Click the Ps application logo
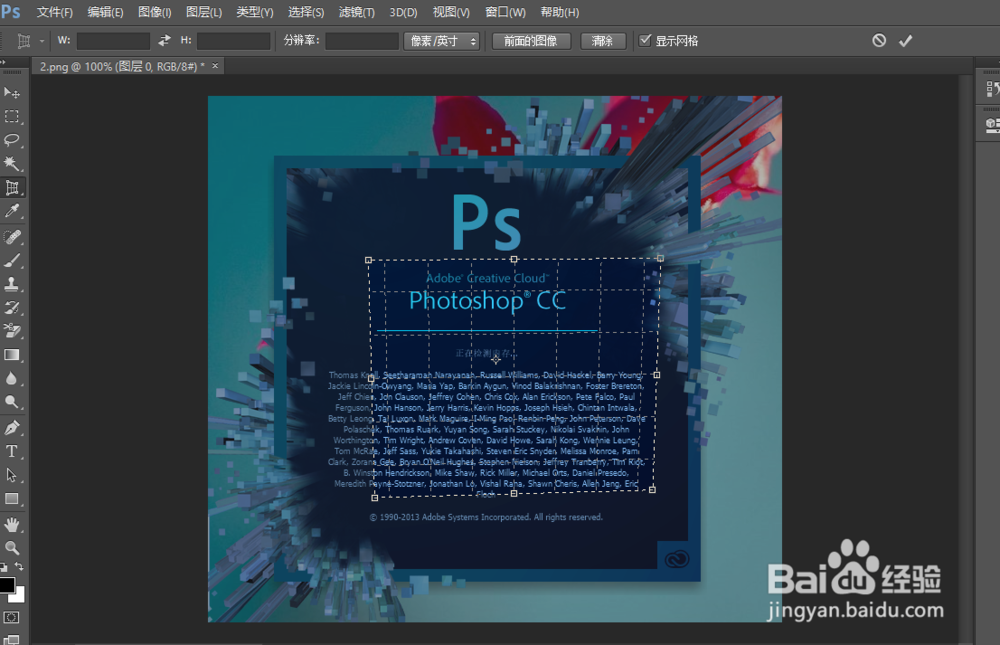Image resolution: width=1000 pixels, height=645 pixels. click(x=11, y=11)
